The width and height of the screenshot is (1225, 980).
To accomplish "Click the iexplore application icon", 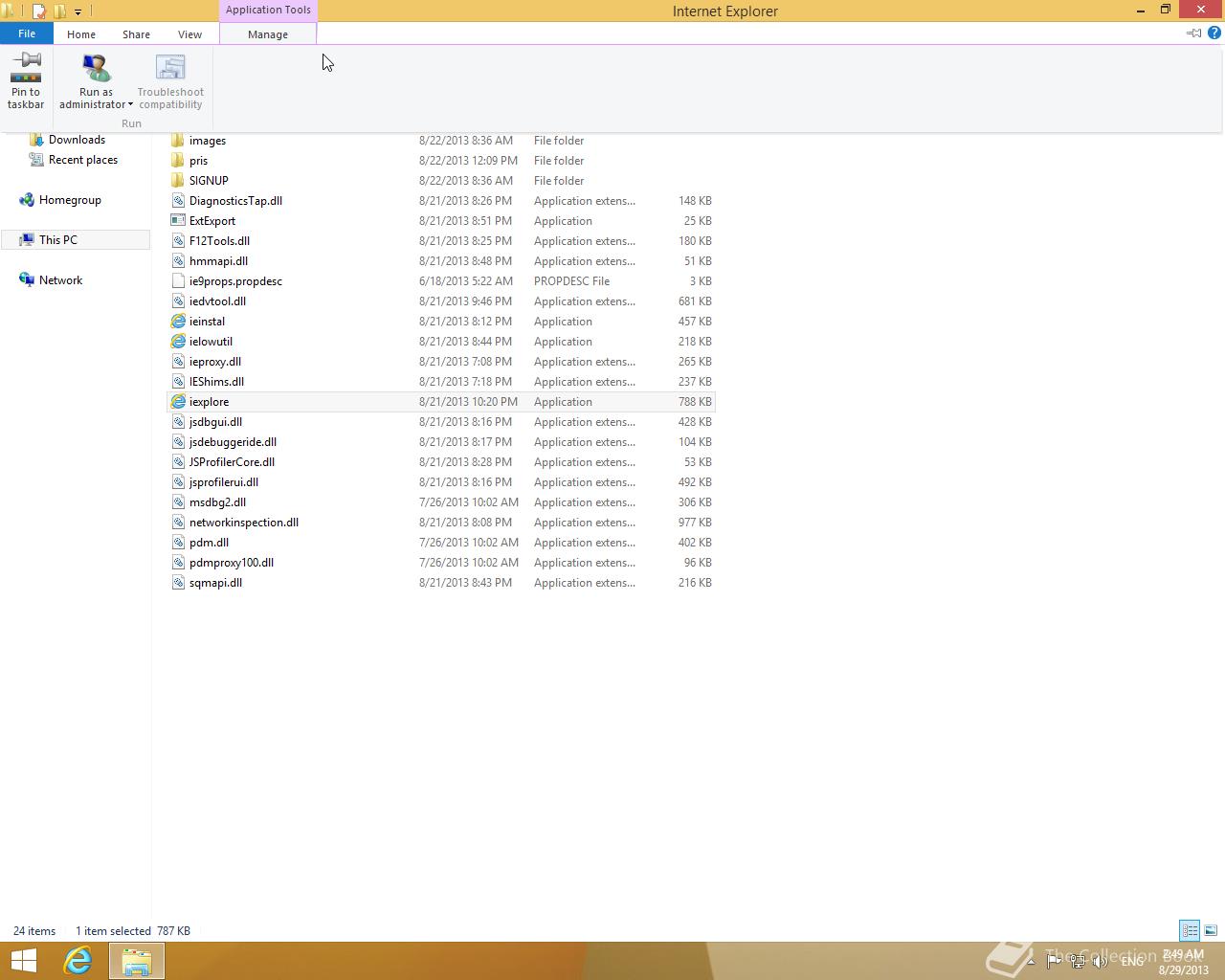I will [178, 402].
